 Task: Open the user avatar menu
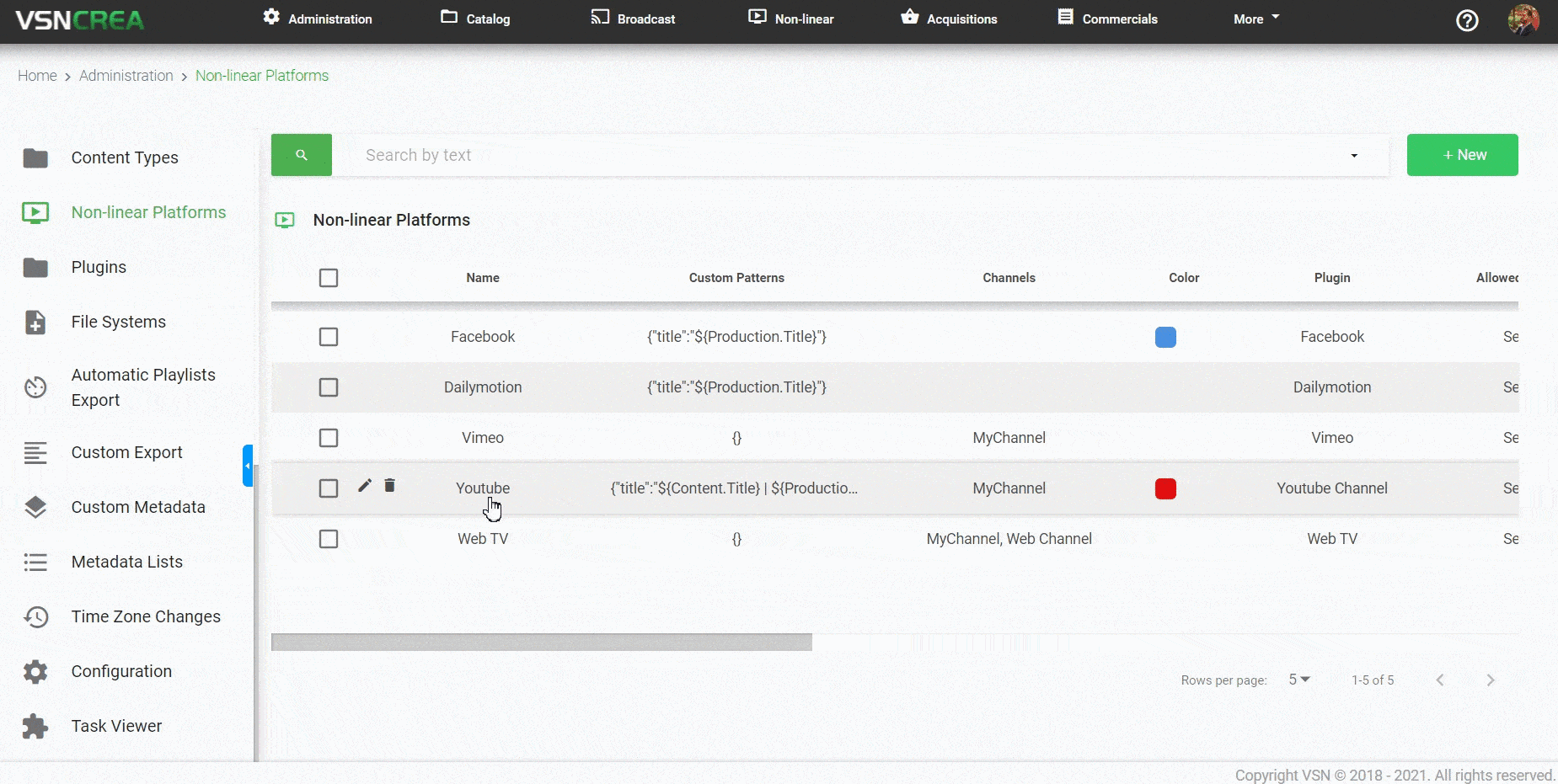(x=1523, y=20)
